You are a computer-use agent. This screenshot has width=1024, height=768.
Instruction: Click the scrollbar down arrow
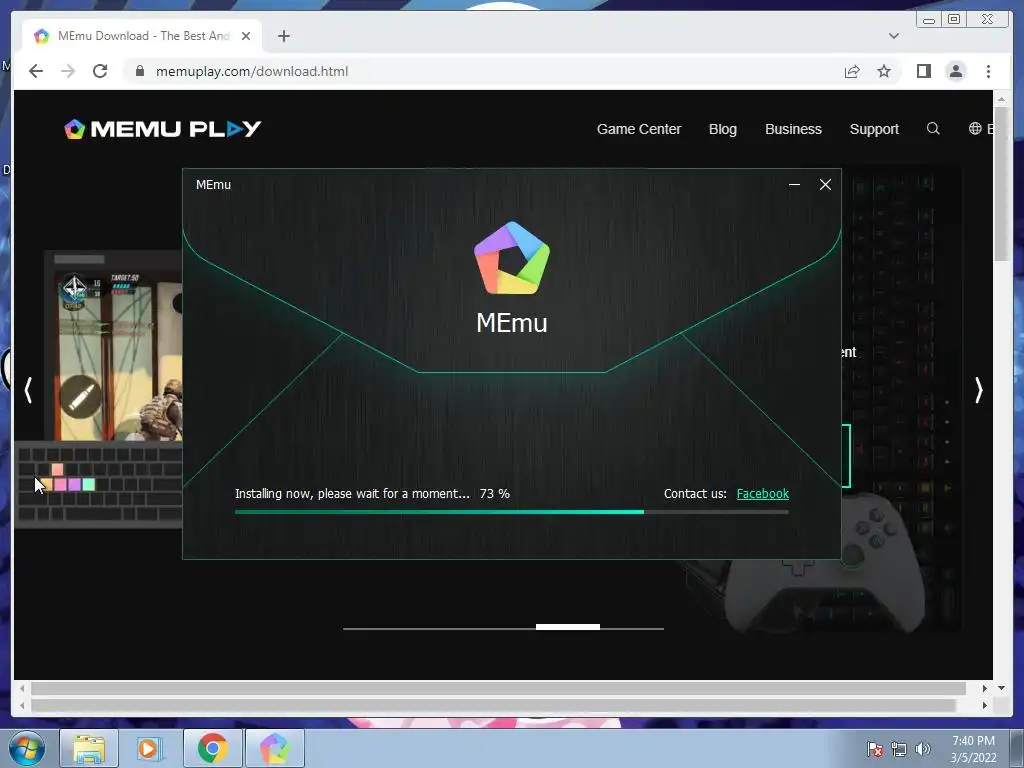click(x=1001, y=688)
